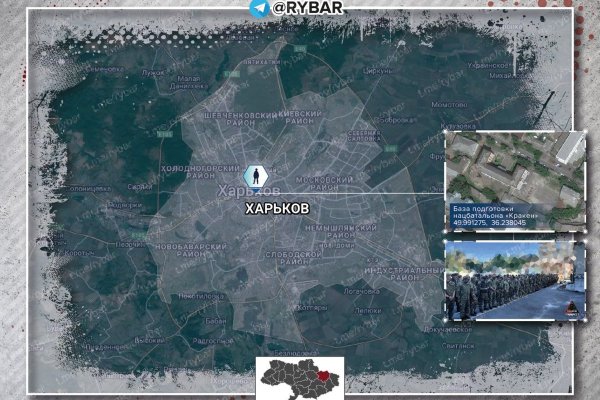The height and width of the screenshot is (400, 600).
Task: Select the НОВОБАВАРСКИЙ РАЙОН district label
Action: [187, 252]
